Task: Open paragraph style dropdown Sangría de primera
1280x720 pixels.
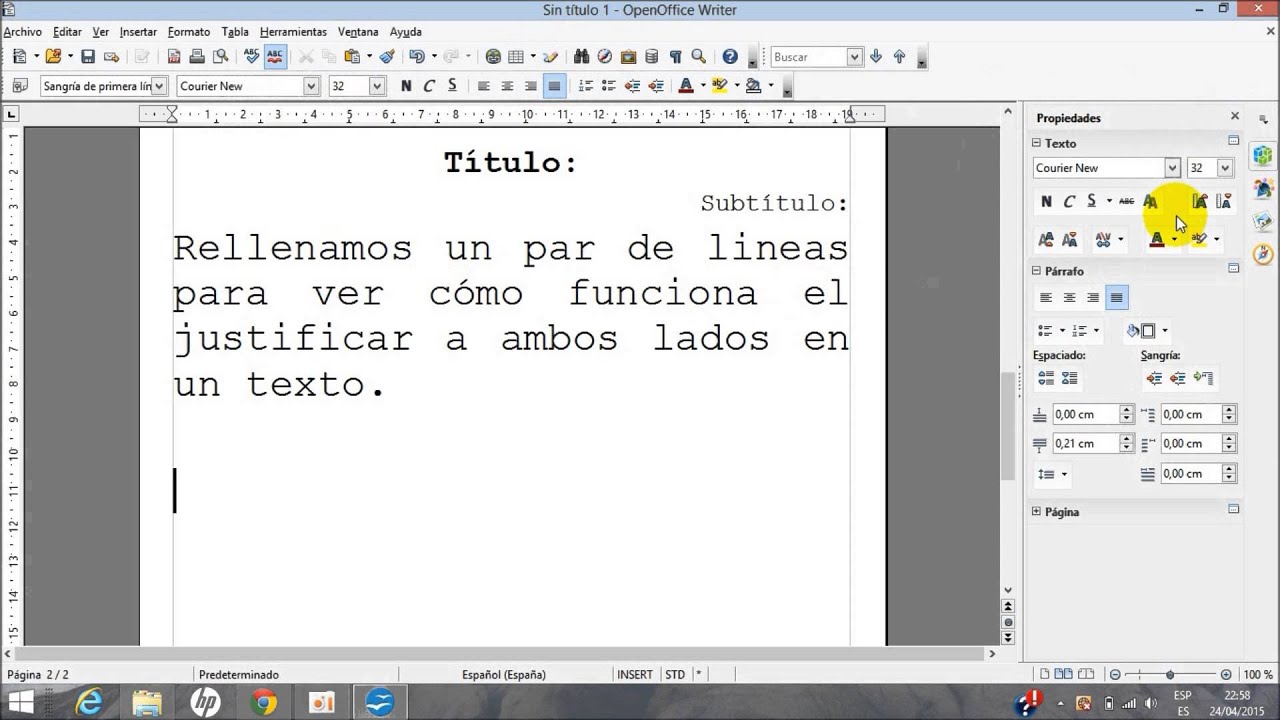Action: tap(159, 86)
